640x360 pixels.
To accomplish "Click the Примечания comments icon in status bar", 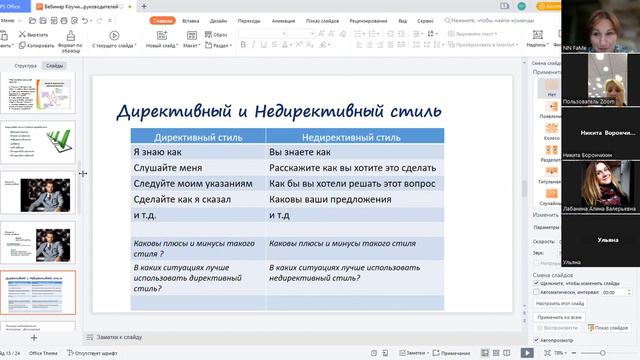I will (436, 353).
